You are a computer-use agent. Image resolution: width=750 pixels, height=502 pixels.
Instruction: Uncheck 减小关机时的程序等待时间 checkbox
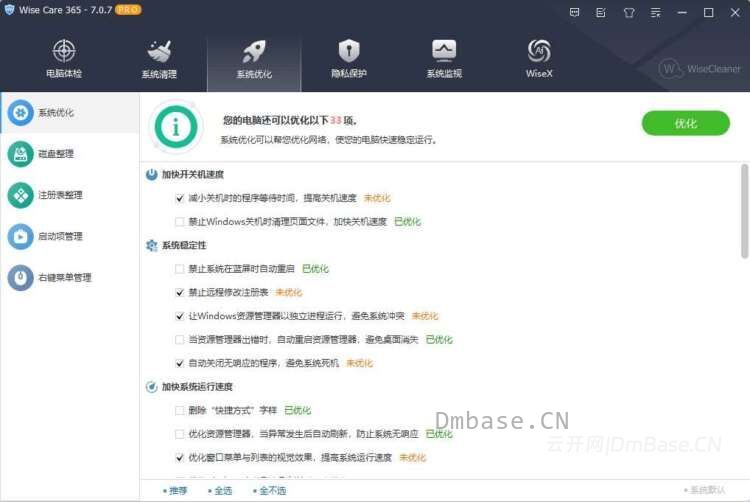pos(179,198)
